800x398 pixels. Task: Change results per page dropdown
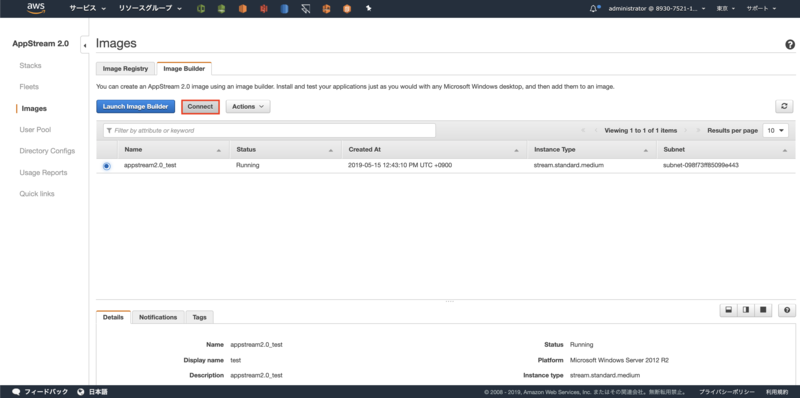pos(775,131)
